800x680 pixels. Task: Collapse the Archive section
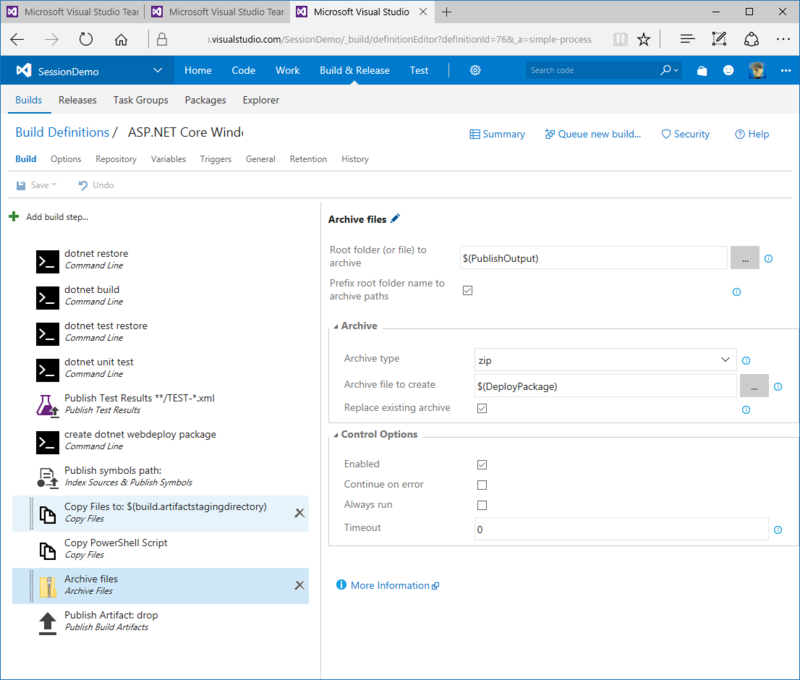pos(336,326)
